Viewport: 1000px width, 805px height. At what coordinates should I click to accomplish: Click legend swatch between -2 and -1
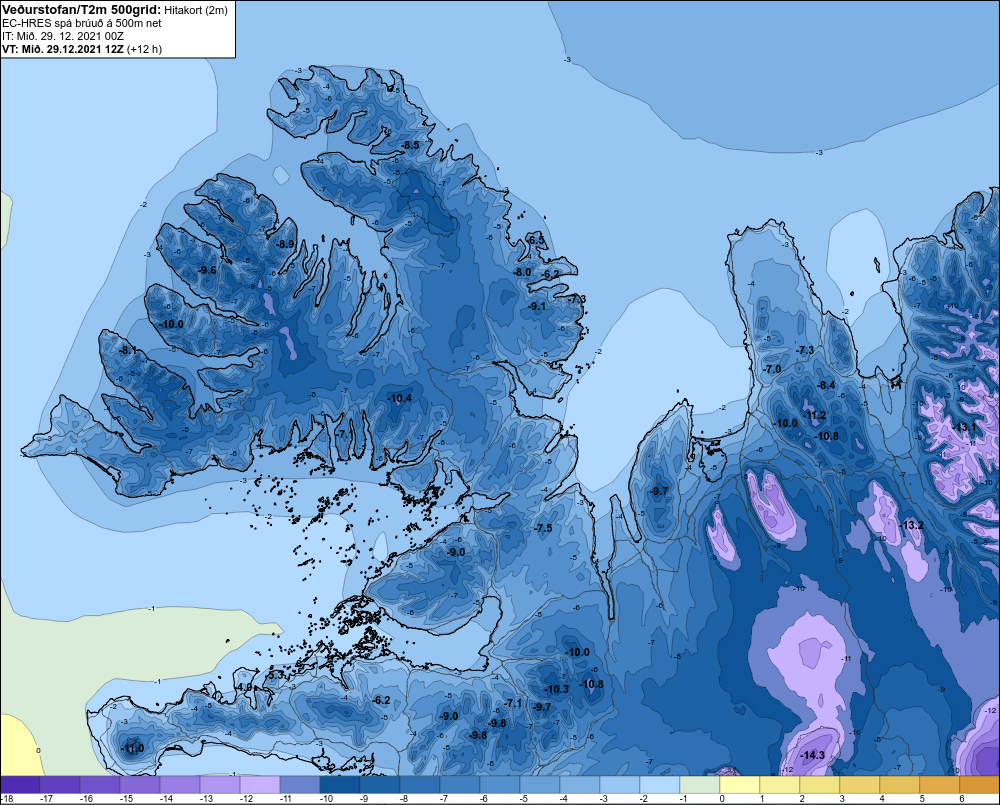click(660, 785)
